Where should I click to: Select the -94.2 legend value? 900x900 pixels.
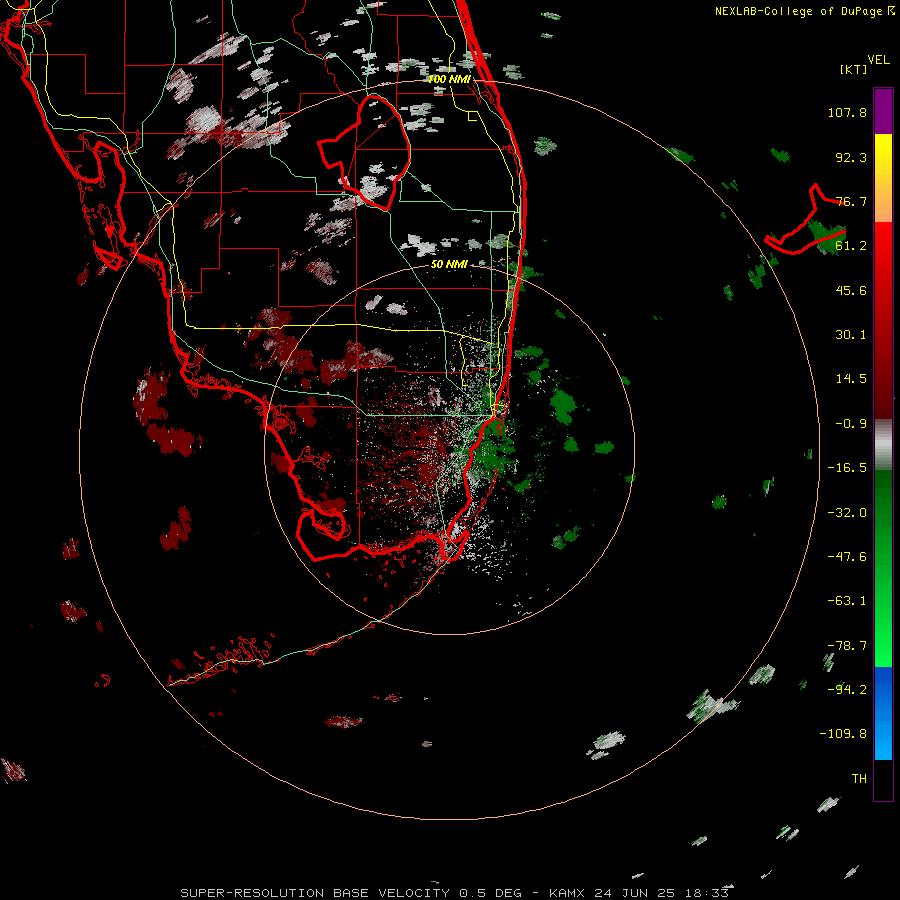tap(847, 689)
